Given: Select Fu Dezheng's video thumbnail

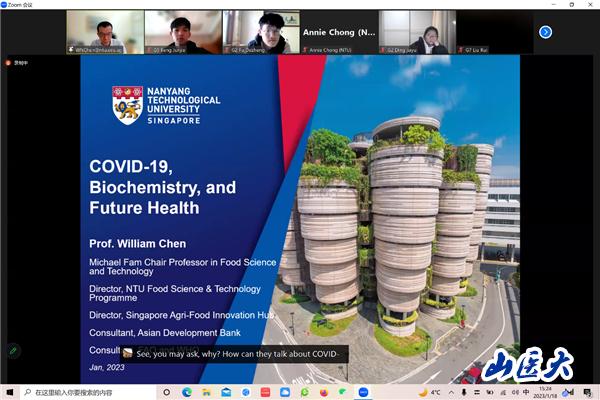Looking at the screenshot, I should (x=260, y=32).
